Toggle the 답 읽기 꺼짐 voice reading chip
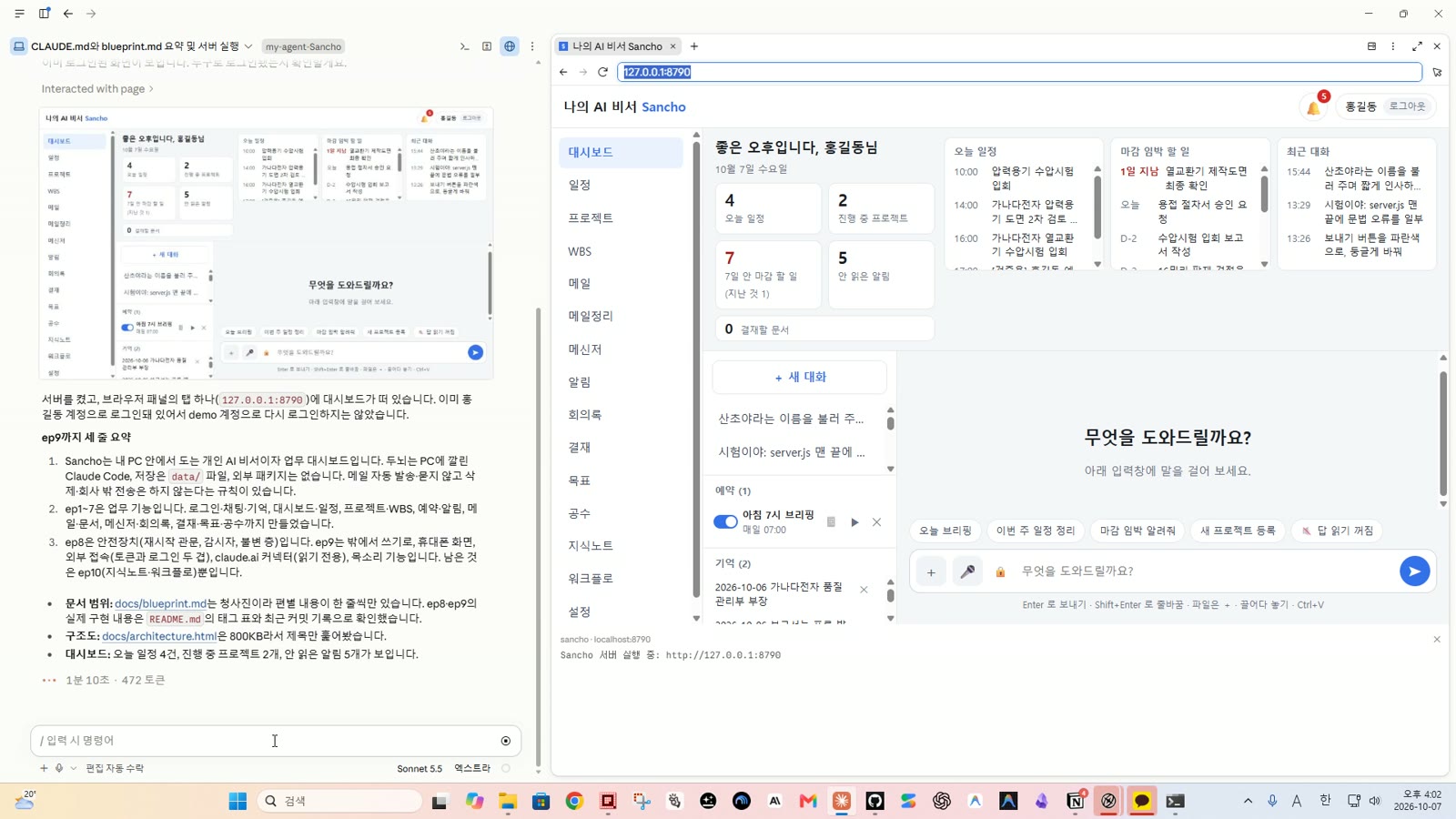1456x819 pixels. tap(1337, 531)
